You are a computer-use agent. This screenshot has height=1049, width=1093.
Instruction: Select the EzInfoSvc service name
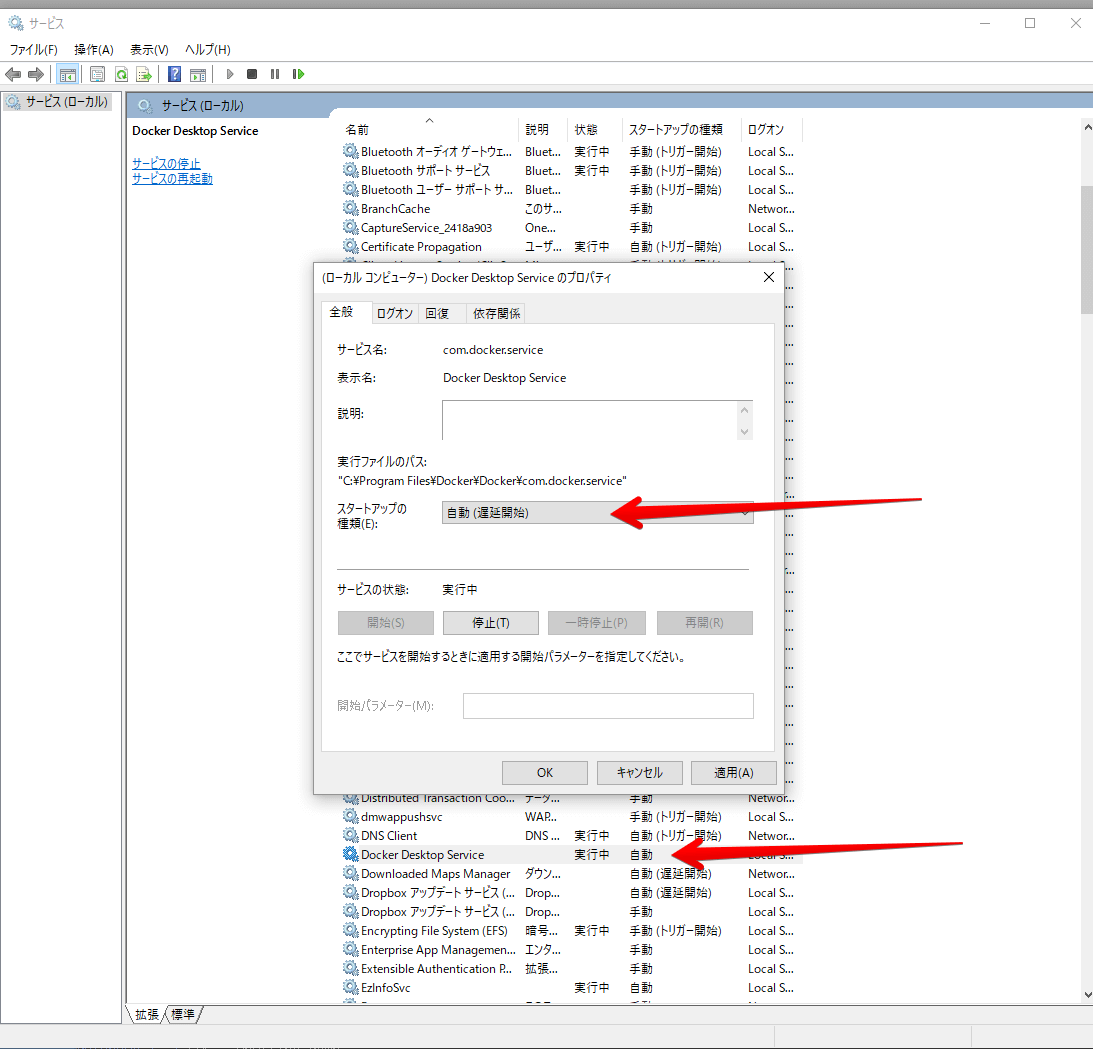click(x=385, y=987)
